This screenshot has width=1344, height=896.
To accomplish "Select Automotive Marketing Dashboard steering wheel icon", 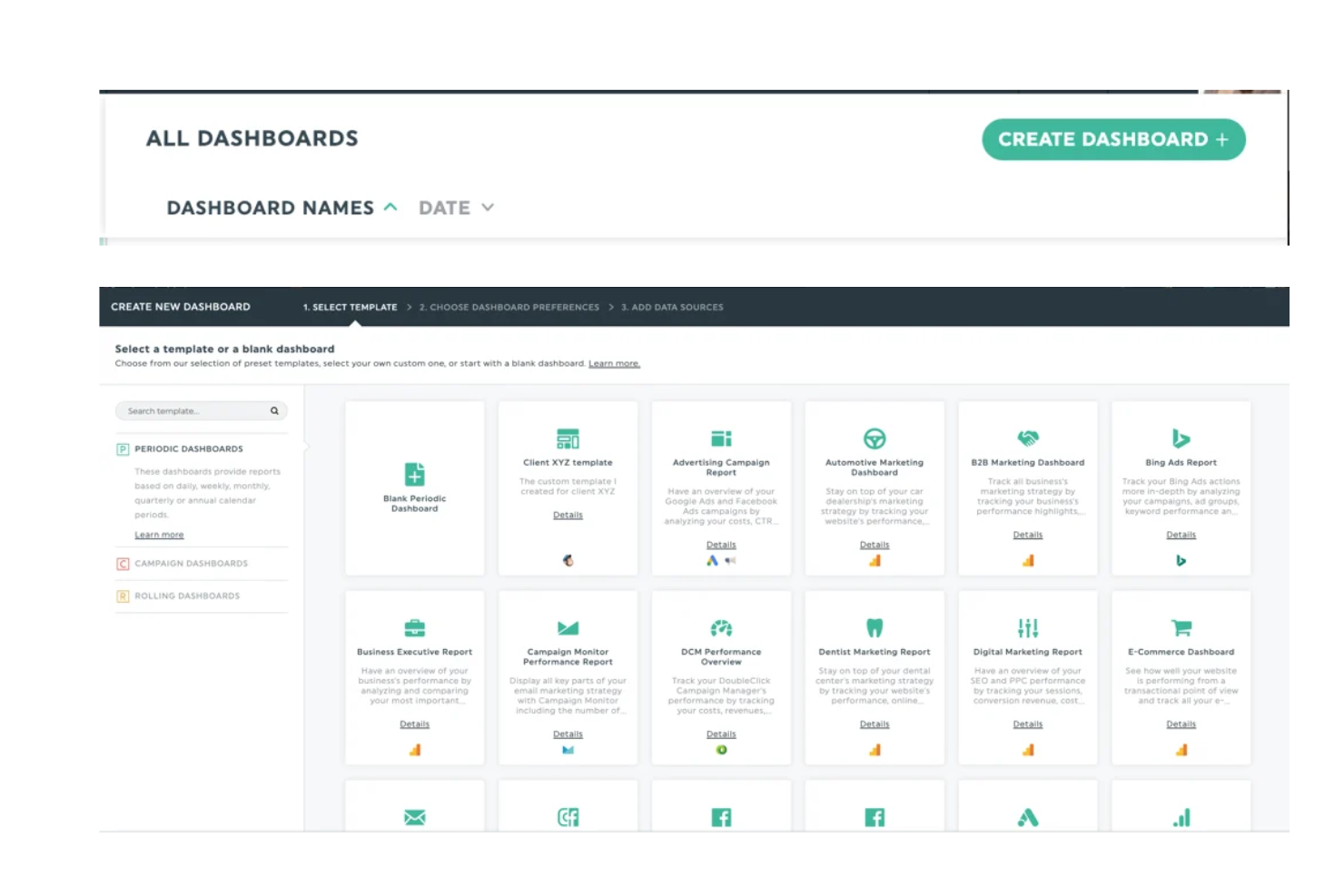I will [x=875, y=438].
